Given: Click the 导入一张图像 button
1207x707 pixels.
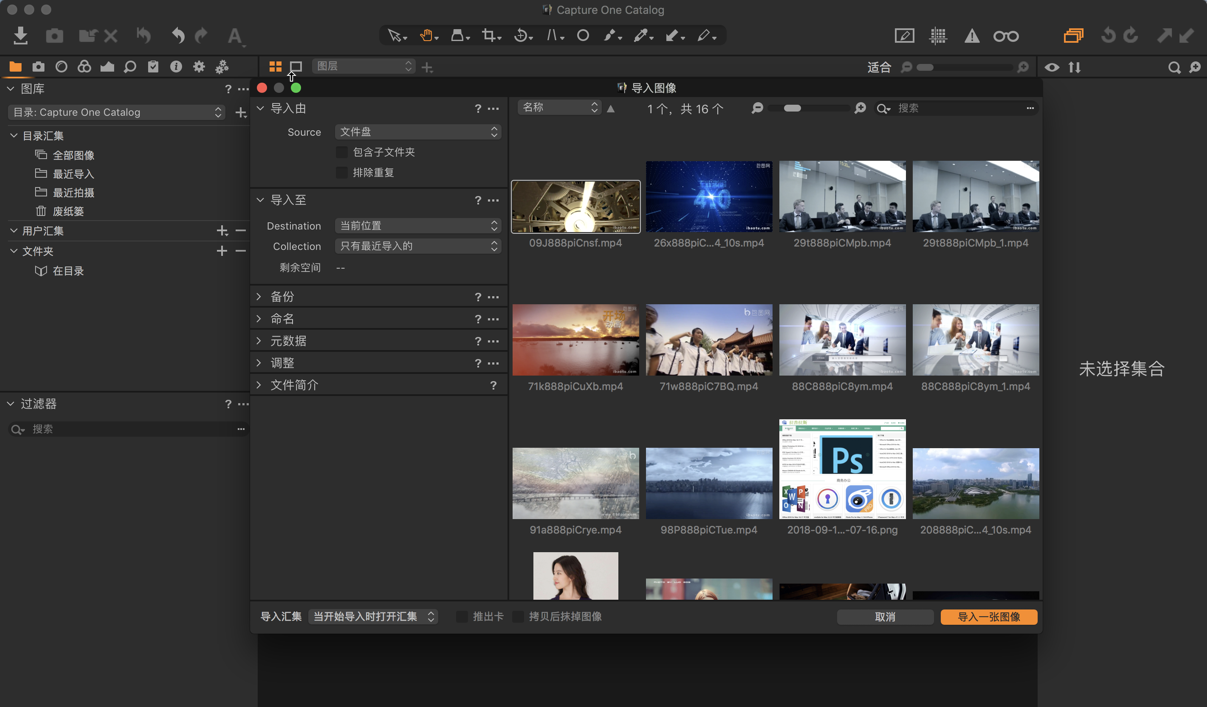Looking at the screenshot, I should 988,617.
